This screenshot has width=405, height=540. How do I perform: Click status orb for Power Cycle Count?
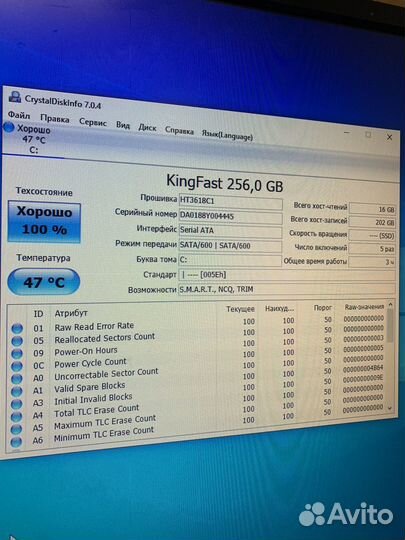point(17,366)
